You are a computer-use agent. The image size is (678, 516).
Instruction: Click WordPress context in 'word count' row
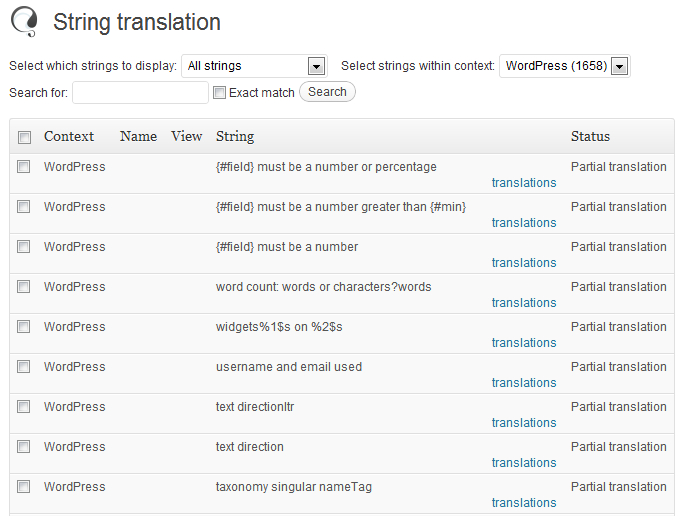74,287
